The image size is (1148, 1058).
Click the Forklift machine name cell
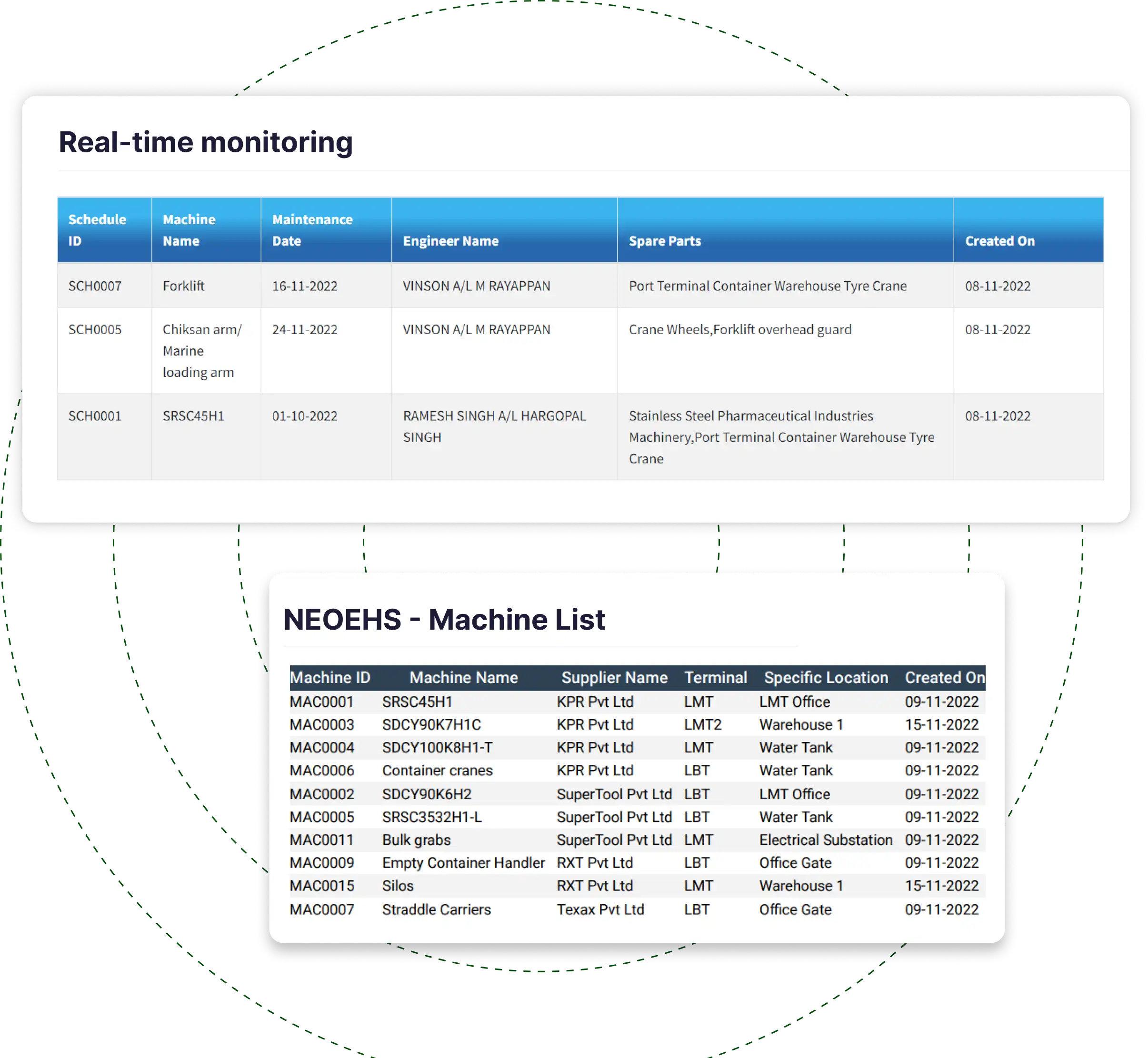pos(206,286)
